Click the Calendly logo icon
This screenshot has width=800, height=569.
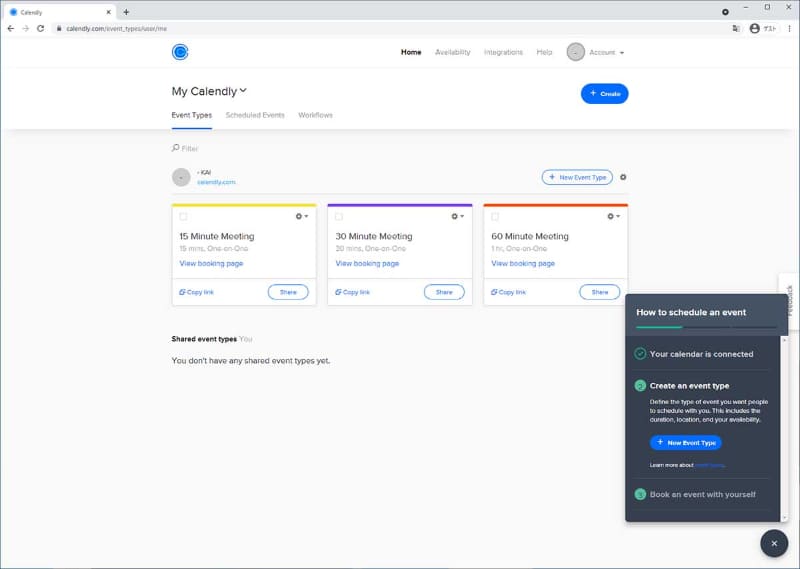click(180, 52)
